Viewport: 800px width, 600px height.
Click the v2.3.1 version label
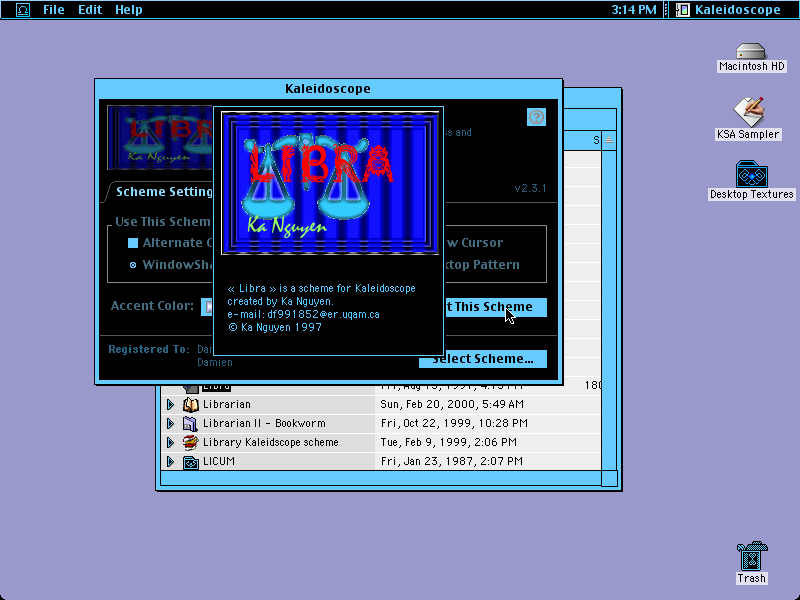point(530,188)
